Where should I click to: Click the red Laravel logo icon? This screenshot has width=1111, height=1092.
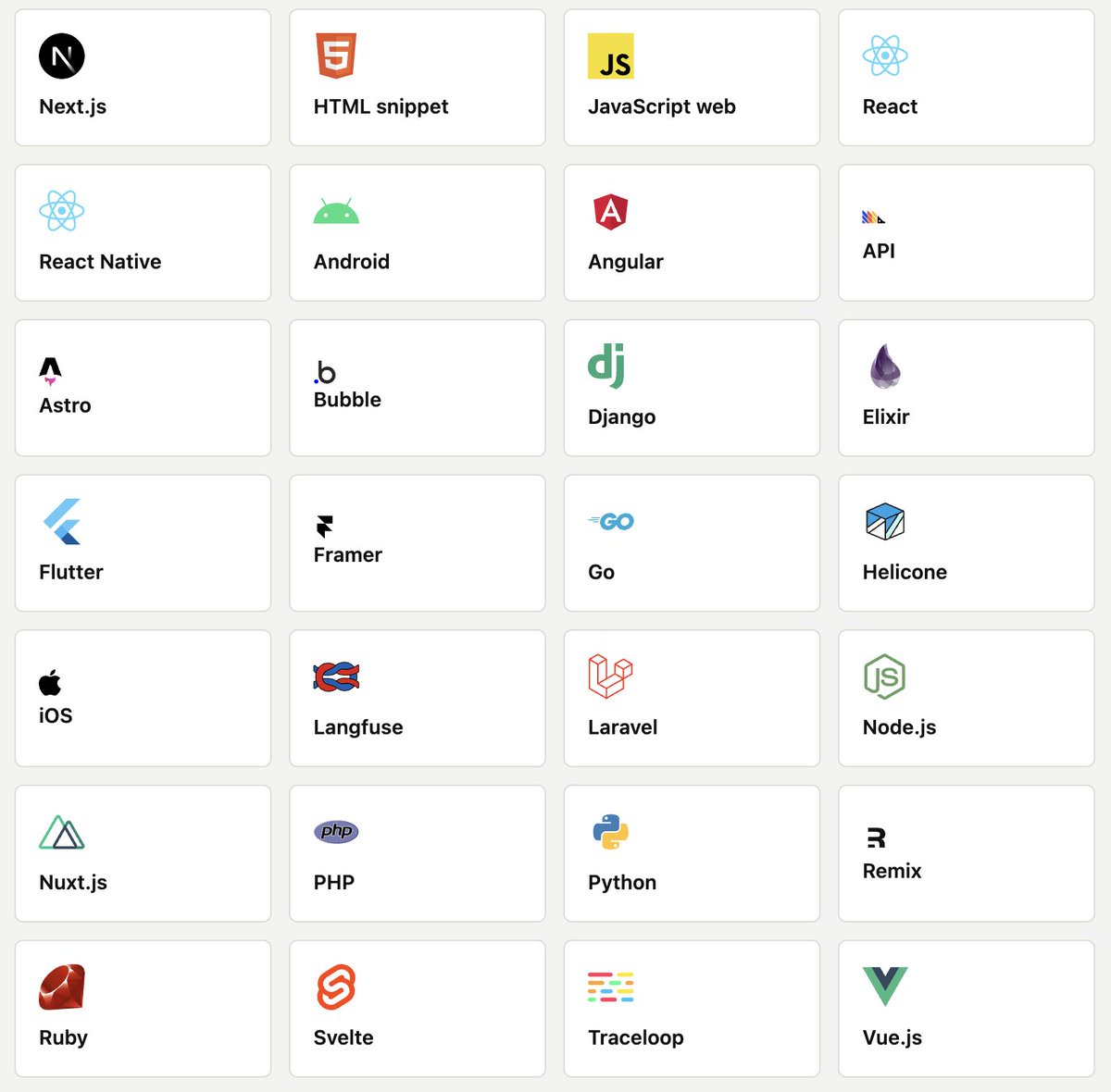pyautogui.click(x=611, y=676)
